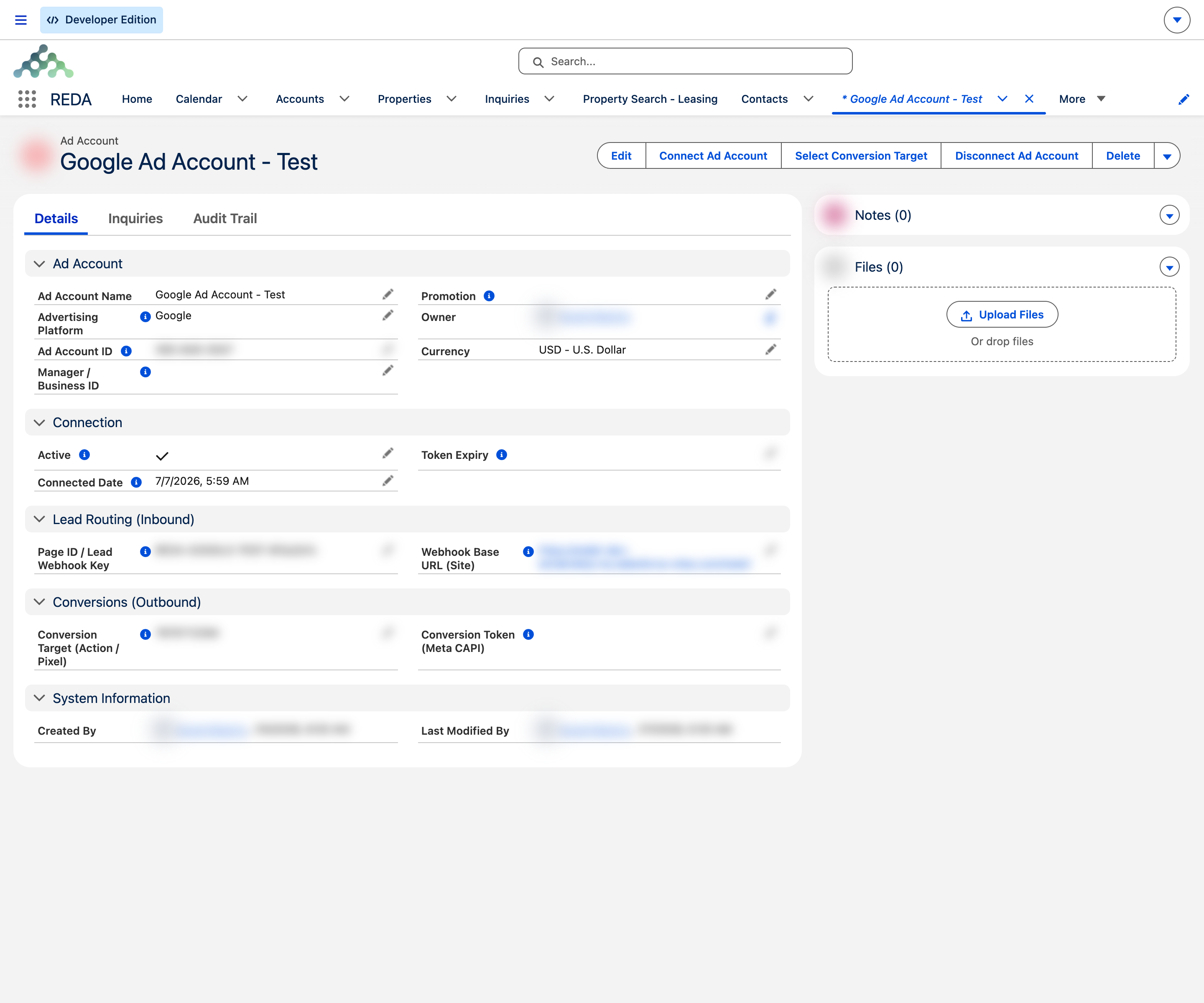Open more actions dropdown beside Delete

1167,156
